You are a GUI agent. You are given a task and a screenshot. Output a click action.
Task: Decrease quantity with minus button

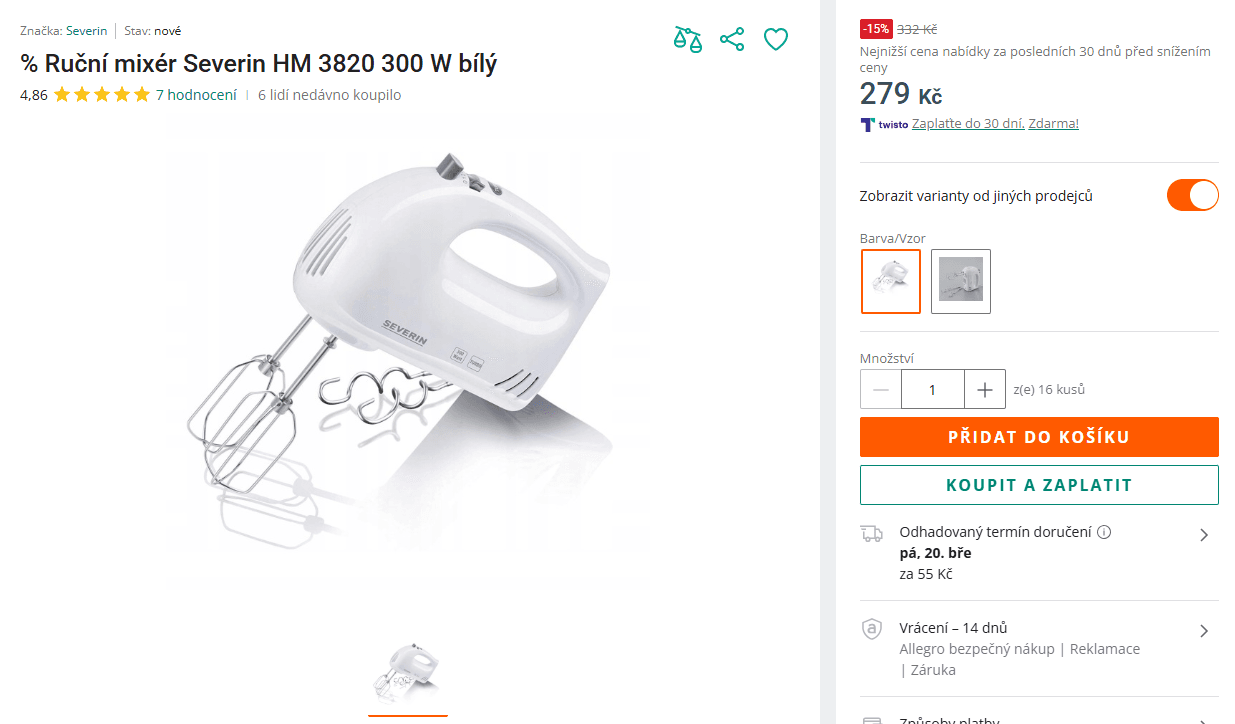point(881,389)
